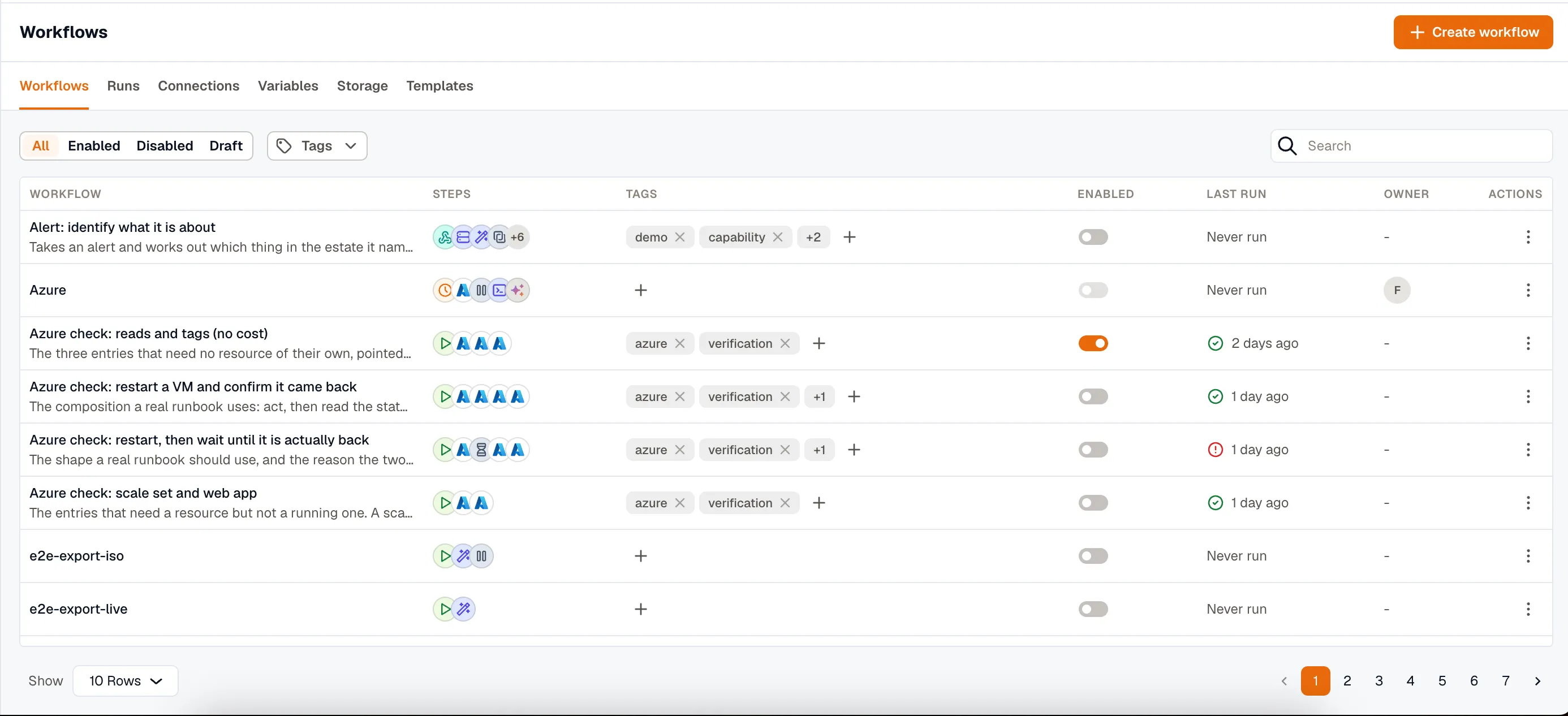Image resolution: width=1568 pixels, height=716 pixels.
Task: Click the search magnifier icon
Action: [x=1287, y=145]
